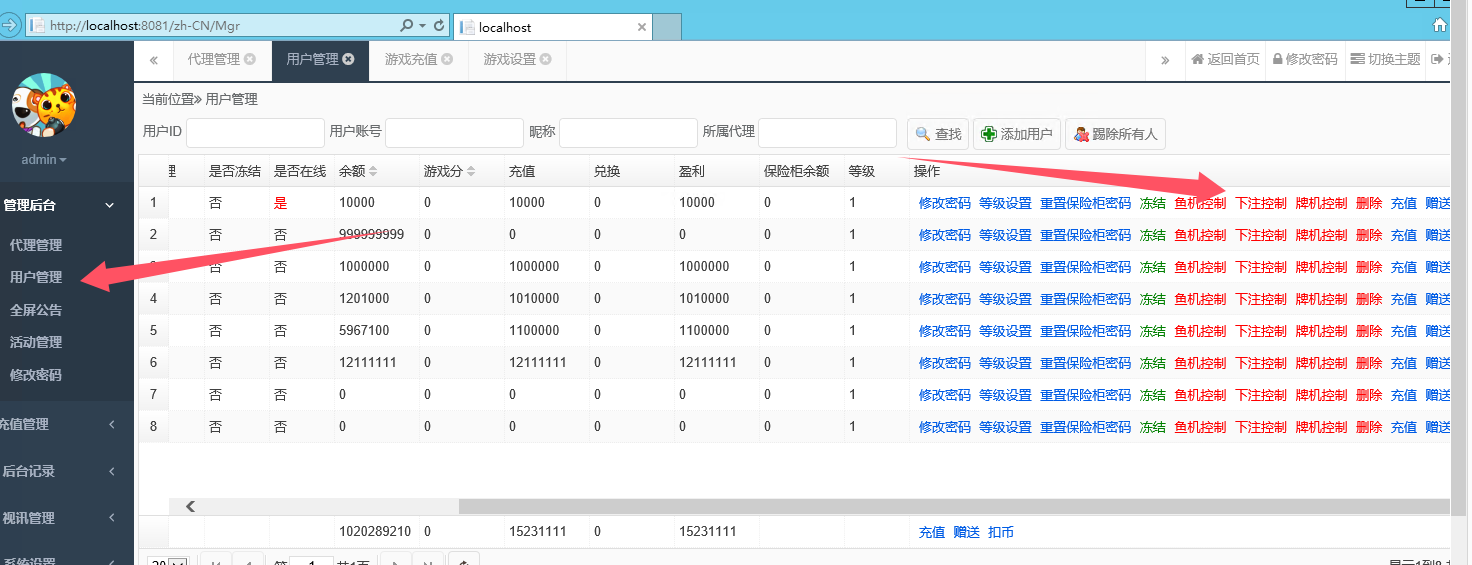The height and width of the screenshot is (565, 1472).
Task: Close the 用户管理 tab with its x icon
Action: coord(348,59)
